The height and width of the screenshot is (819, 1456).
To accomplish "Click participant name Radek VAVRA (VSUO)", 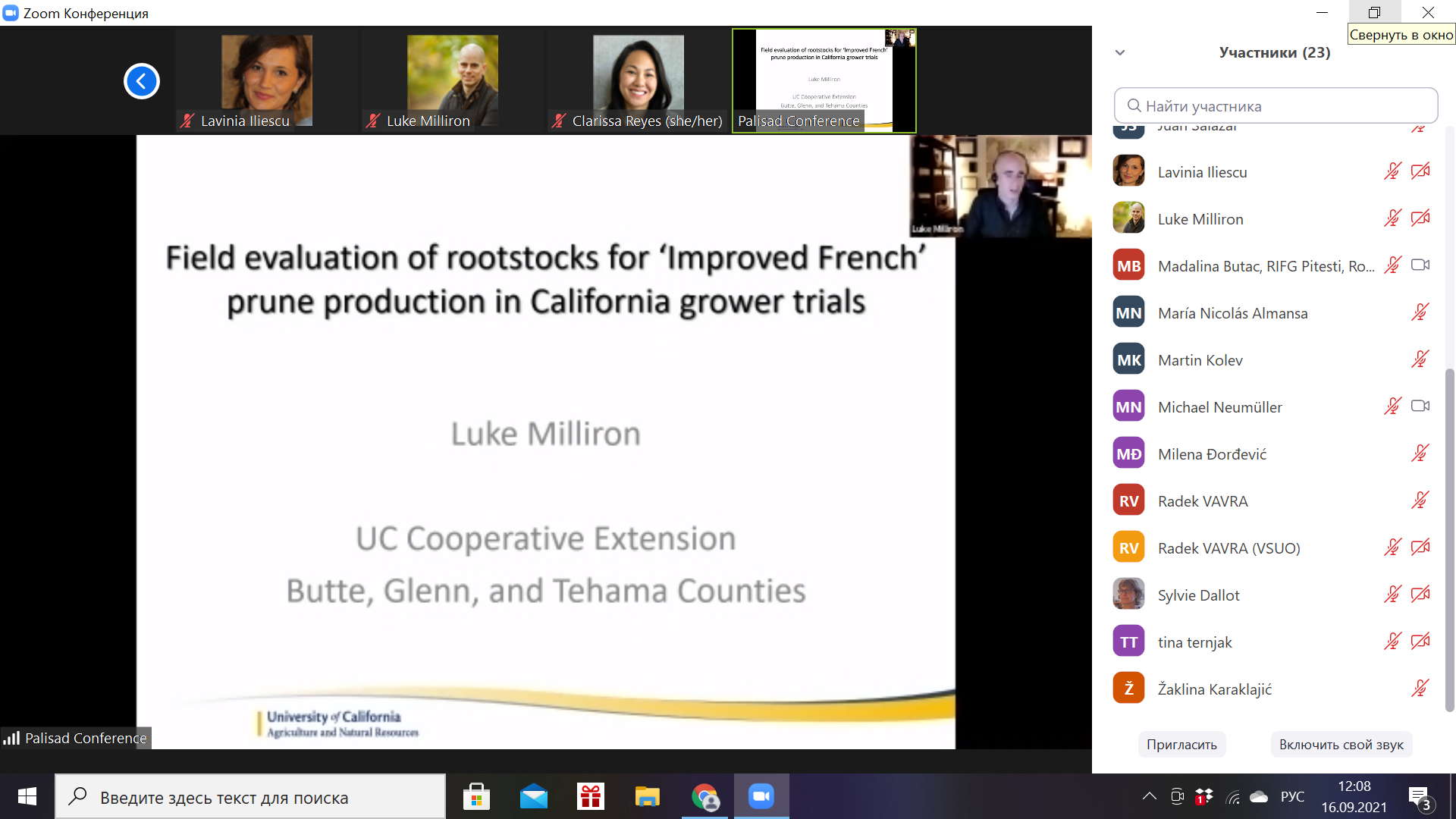I will tap(1228, 548).
